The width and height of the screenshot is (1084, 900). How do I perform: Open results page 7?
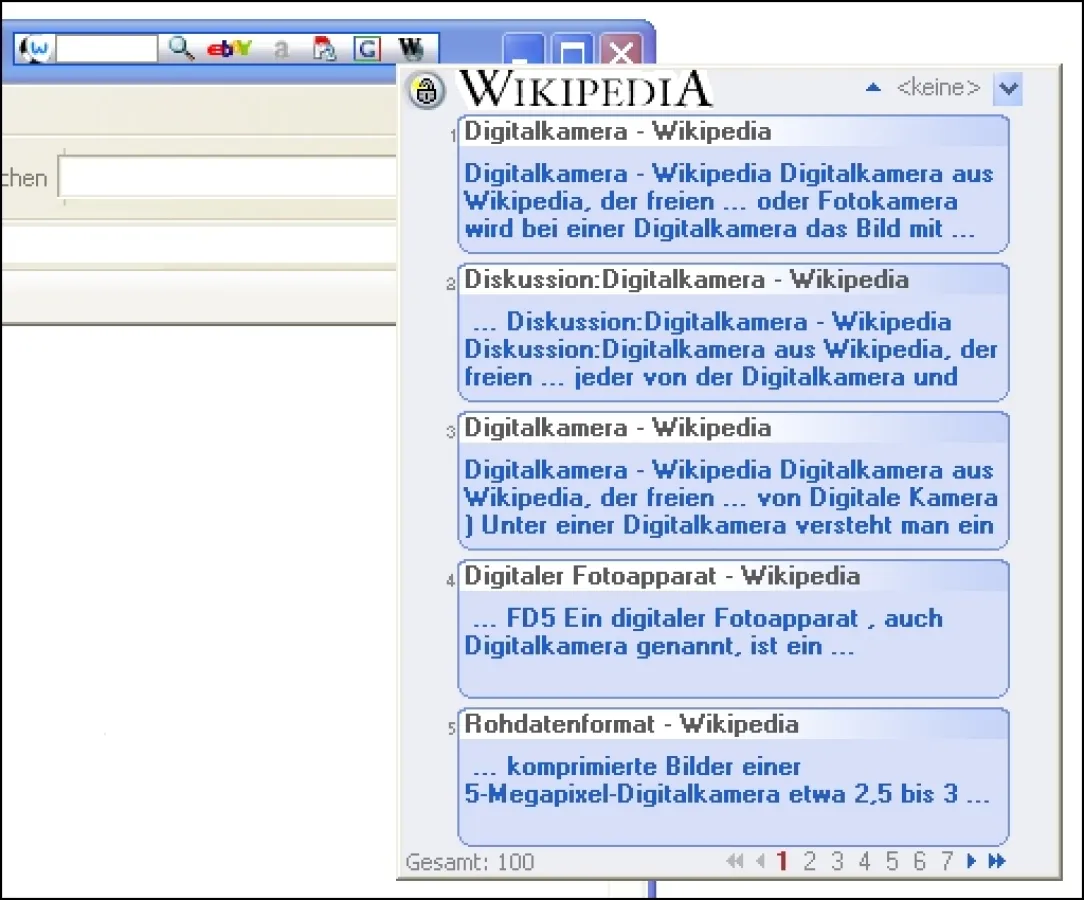coord(946,861)
